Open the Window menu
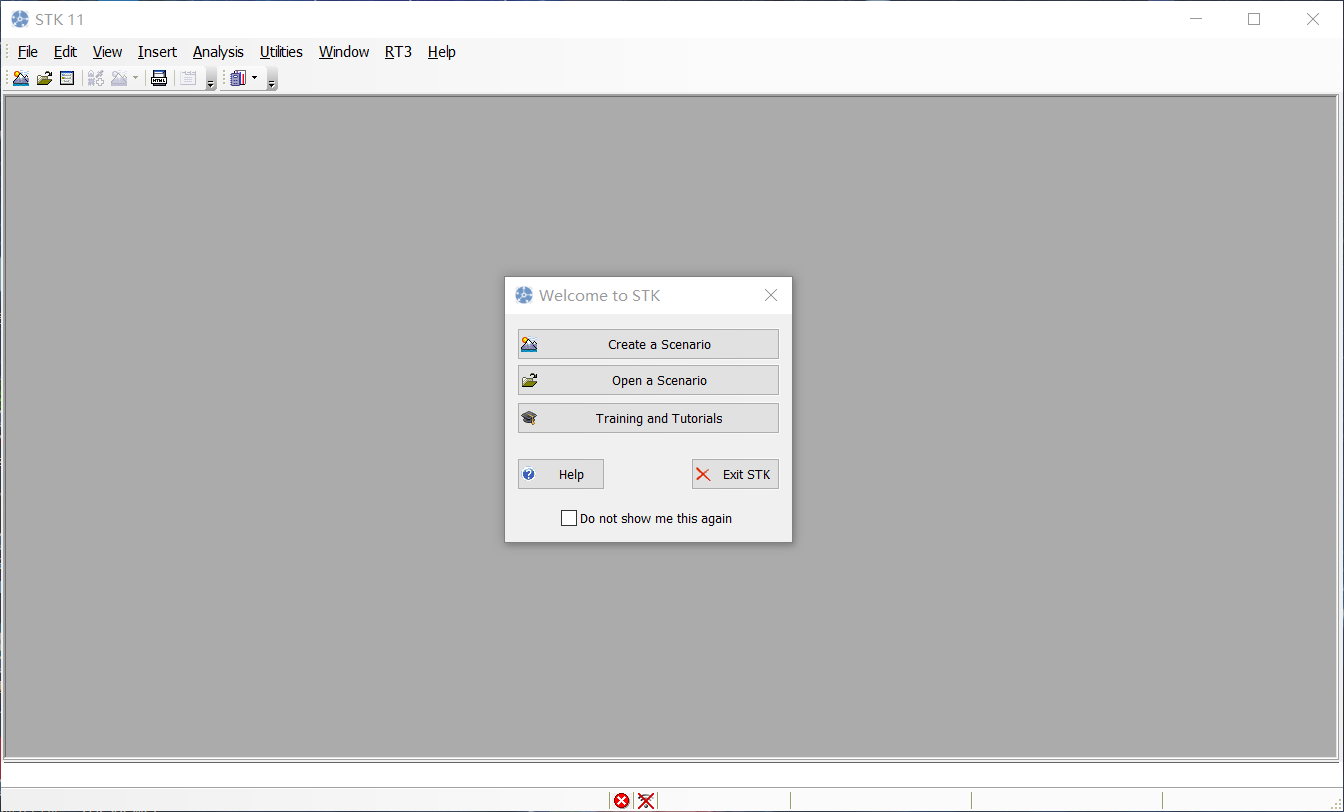 click(x=344, y=52)
